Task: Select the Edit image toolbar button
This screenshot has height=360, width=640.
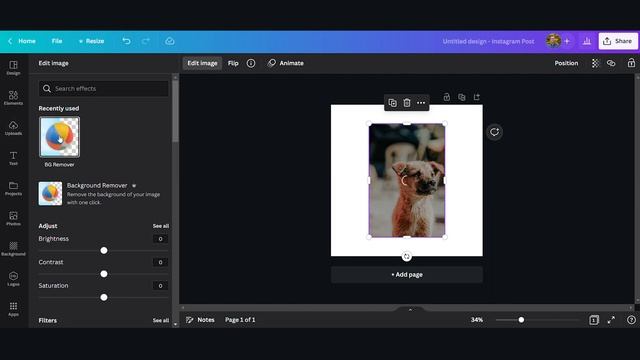Action: 202,63
